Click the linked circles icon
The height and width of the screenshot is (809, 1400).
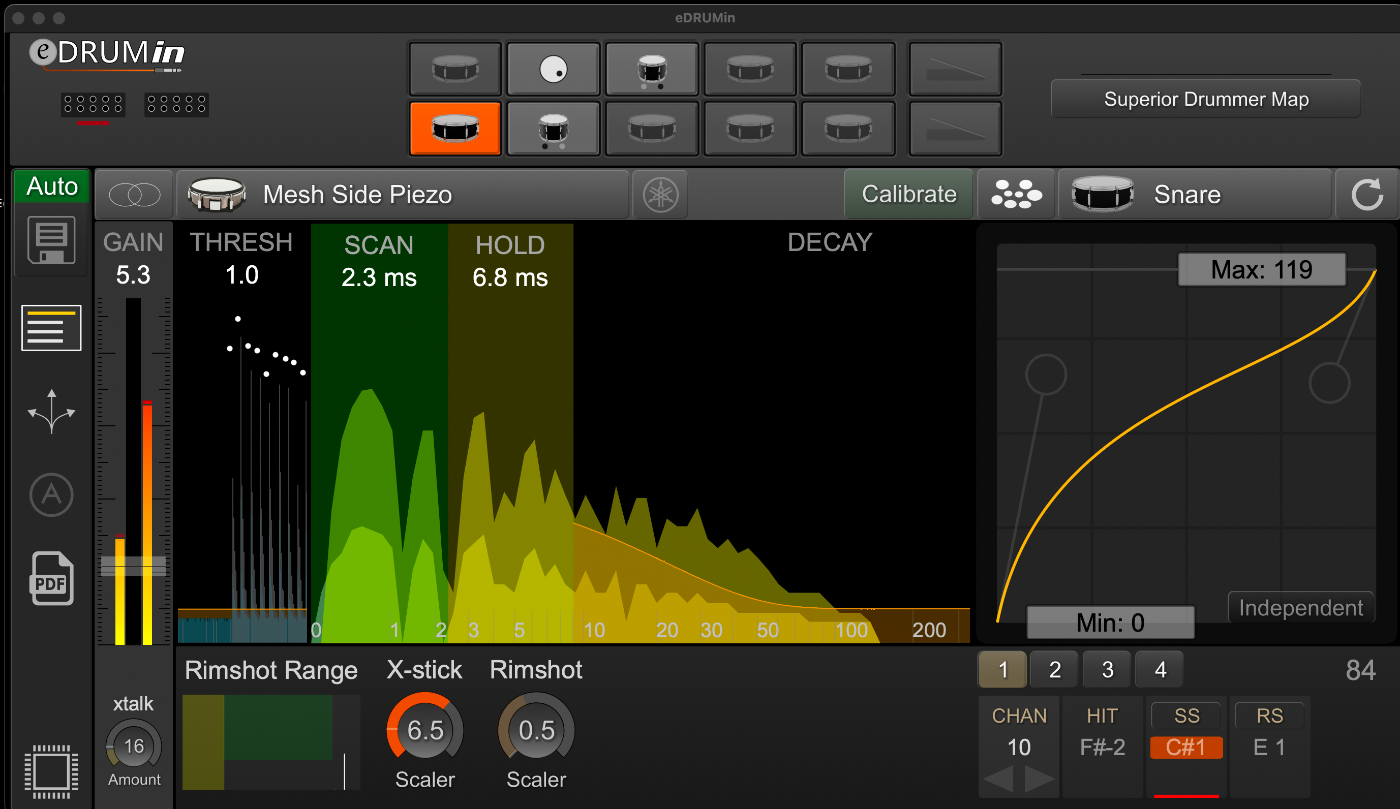pyautogui.click(x=134, y=195)
